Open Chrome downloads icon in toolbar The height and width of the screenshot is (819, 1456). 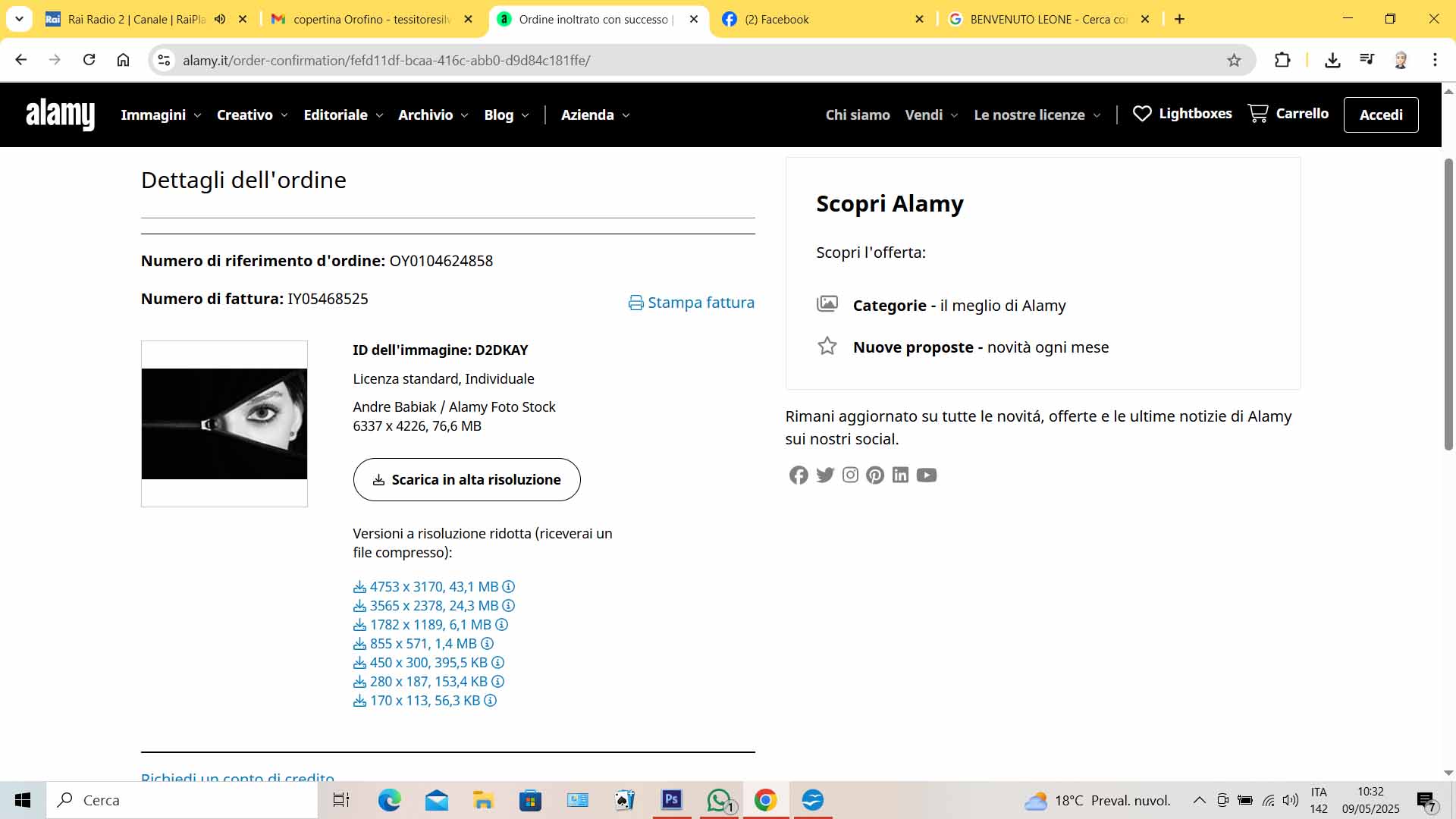pos(1332,61)
